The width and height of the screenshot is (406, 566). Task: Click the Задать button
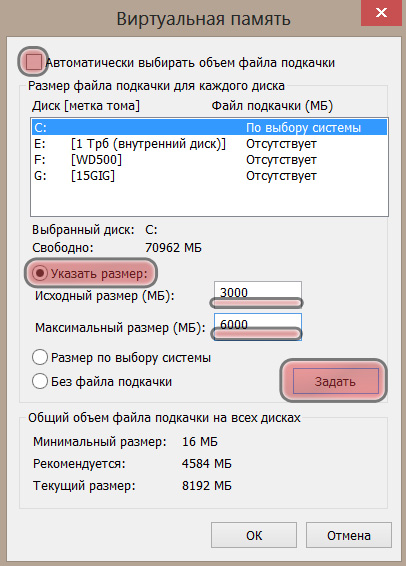[x=335, y=381]
